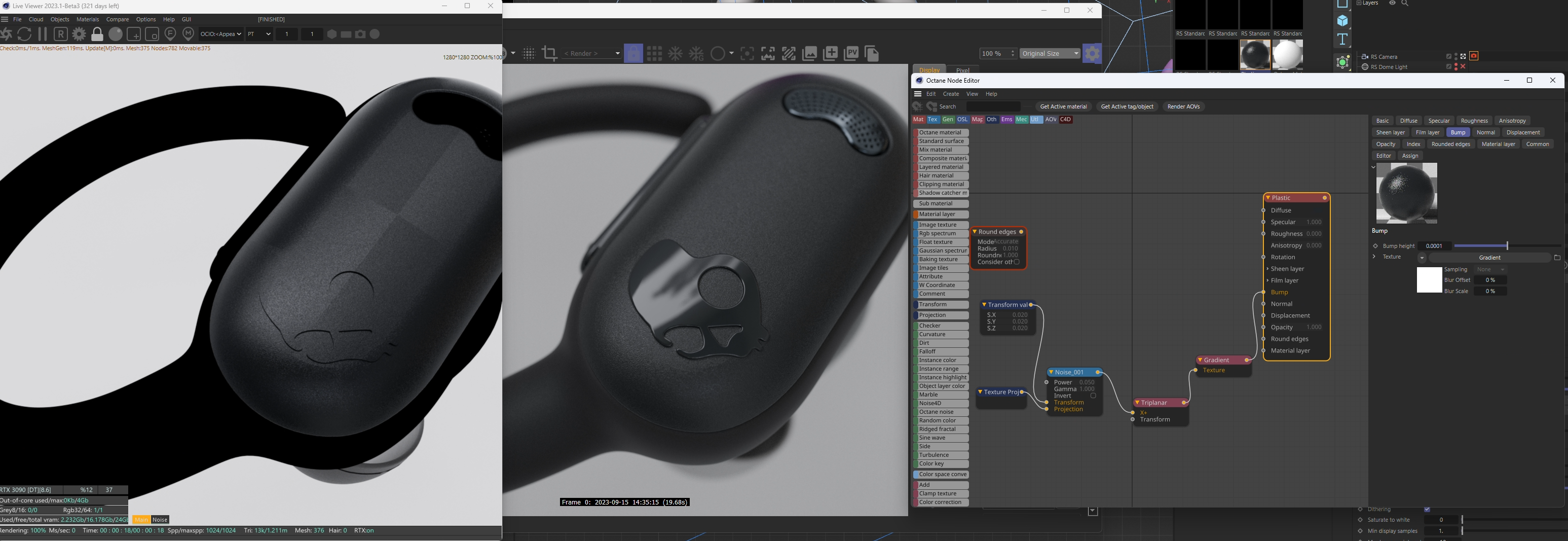Open the Cloud menu in Live Viewer
The width and height of the screenshot is (1568, 541).
36,19
